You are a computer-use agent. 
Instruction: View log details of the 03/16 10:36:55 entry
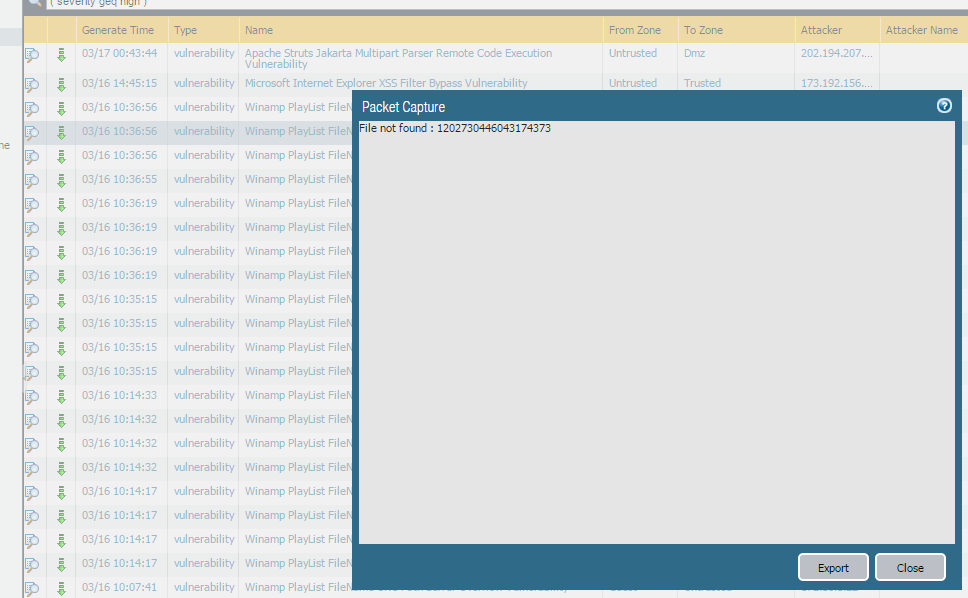(x=32, y=180)
